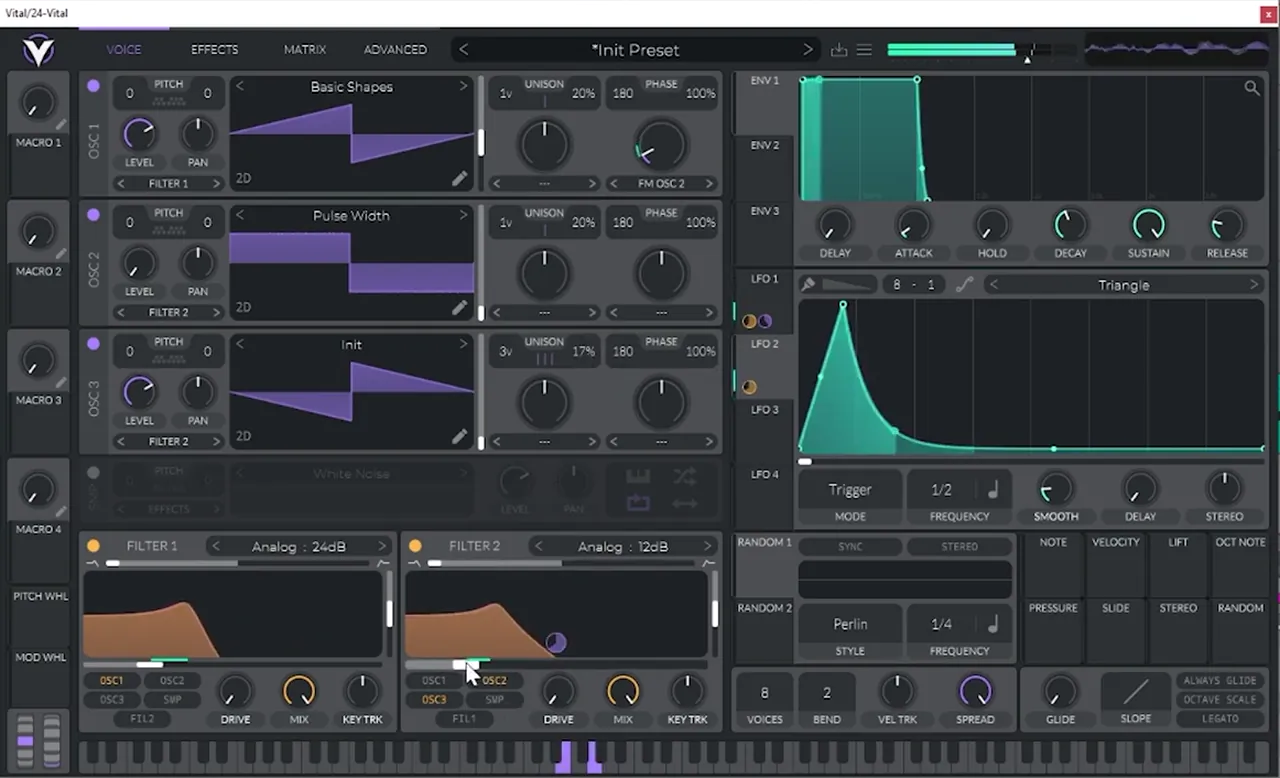Open the MATRIX tab
Viewport: 1280px width, 778px height.
(305, 49)
